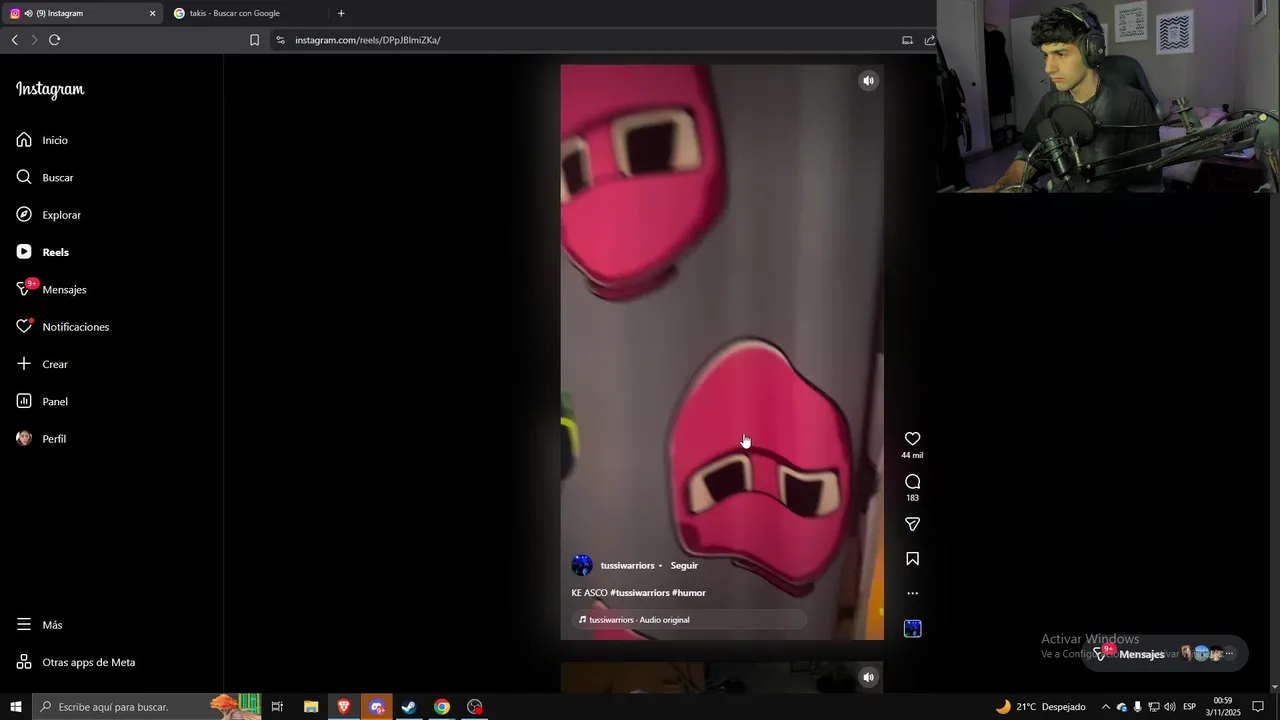The width and height of the screenshot is (1280, 720).
Task: Click the three dots on Mensajes widget
Action: tap(1229, 654)
